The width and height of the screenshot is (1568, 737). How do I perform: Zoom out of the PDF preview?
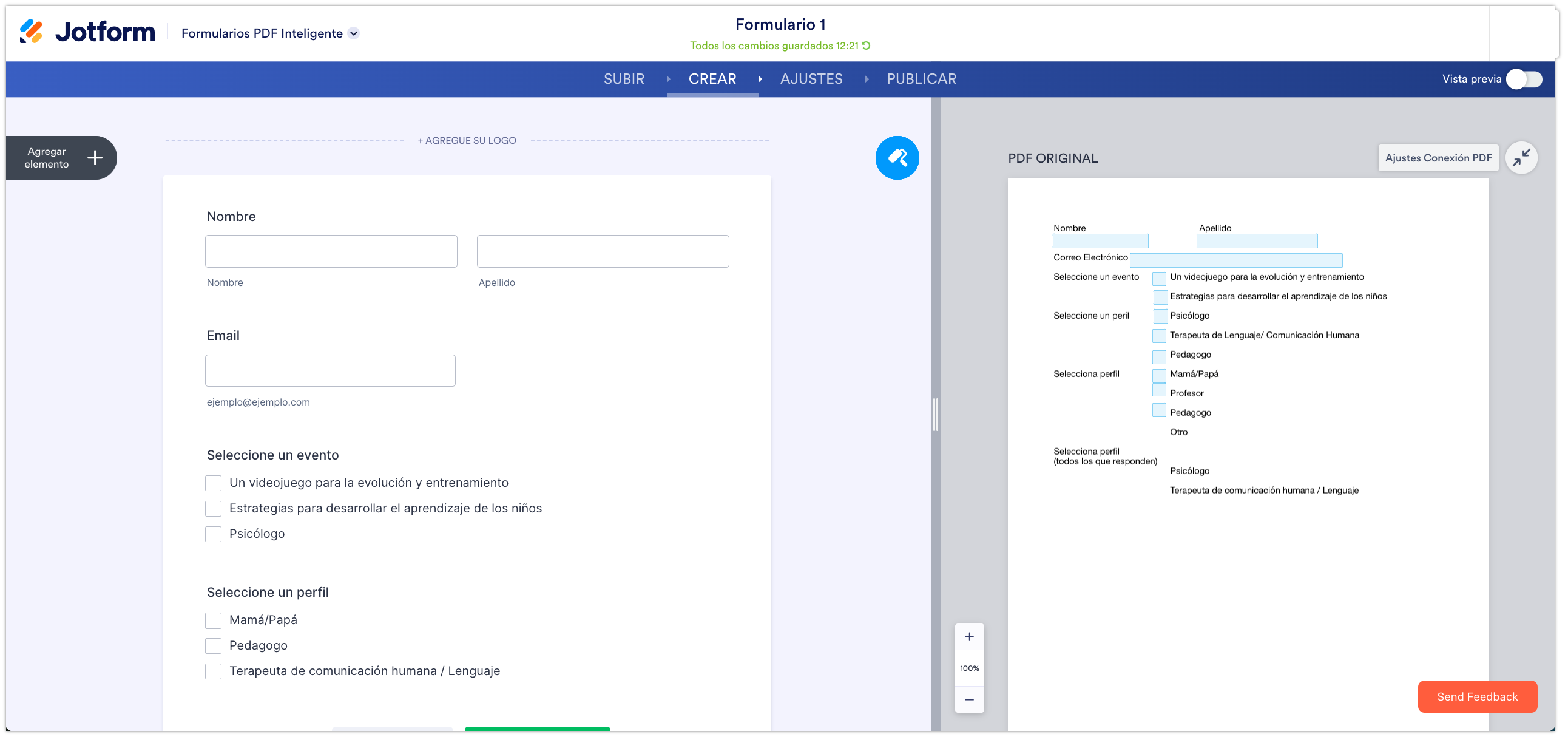point(969,699)
